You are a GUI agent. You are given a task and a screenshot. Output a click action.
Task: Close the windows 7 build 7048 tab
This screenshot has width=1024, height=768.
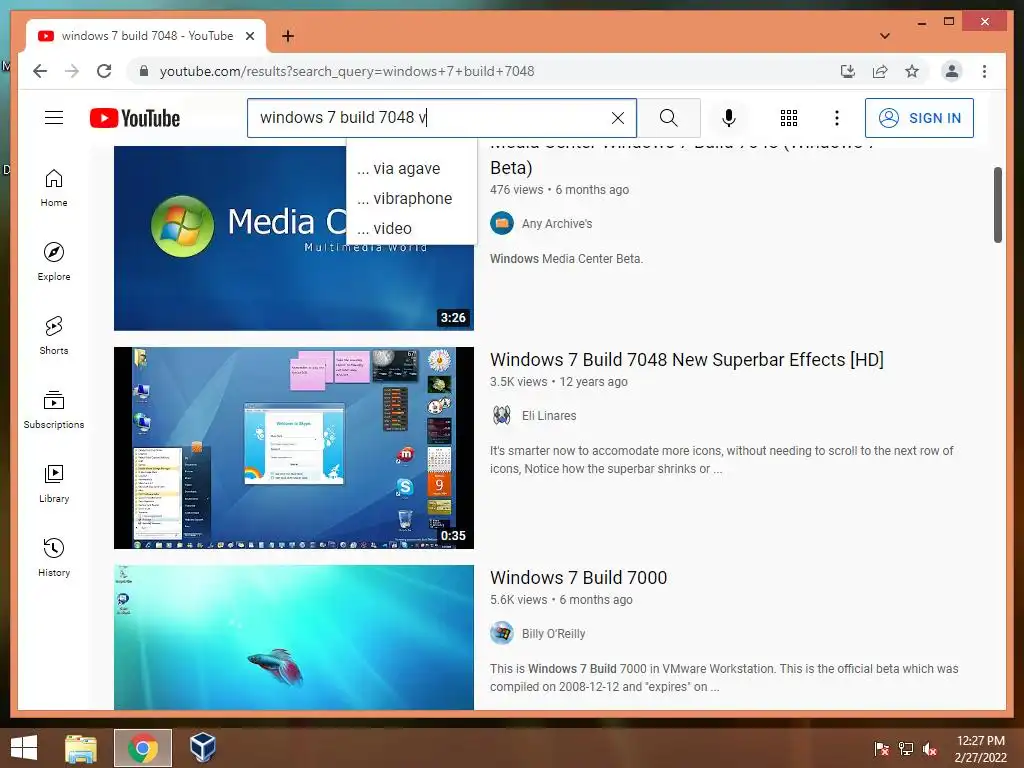tap(250, 36)
